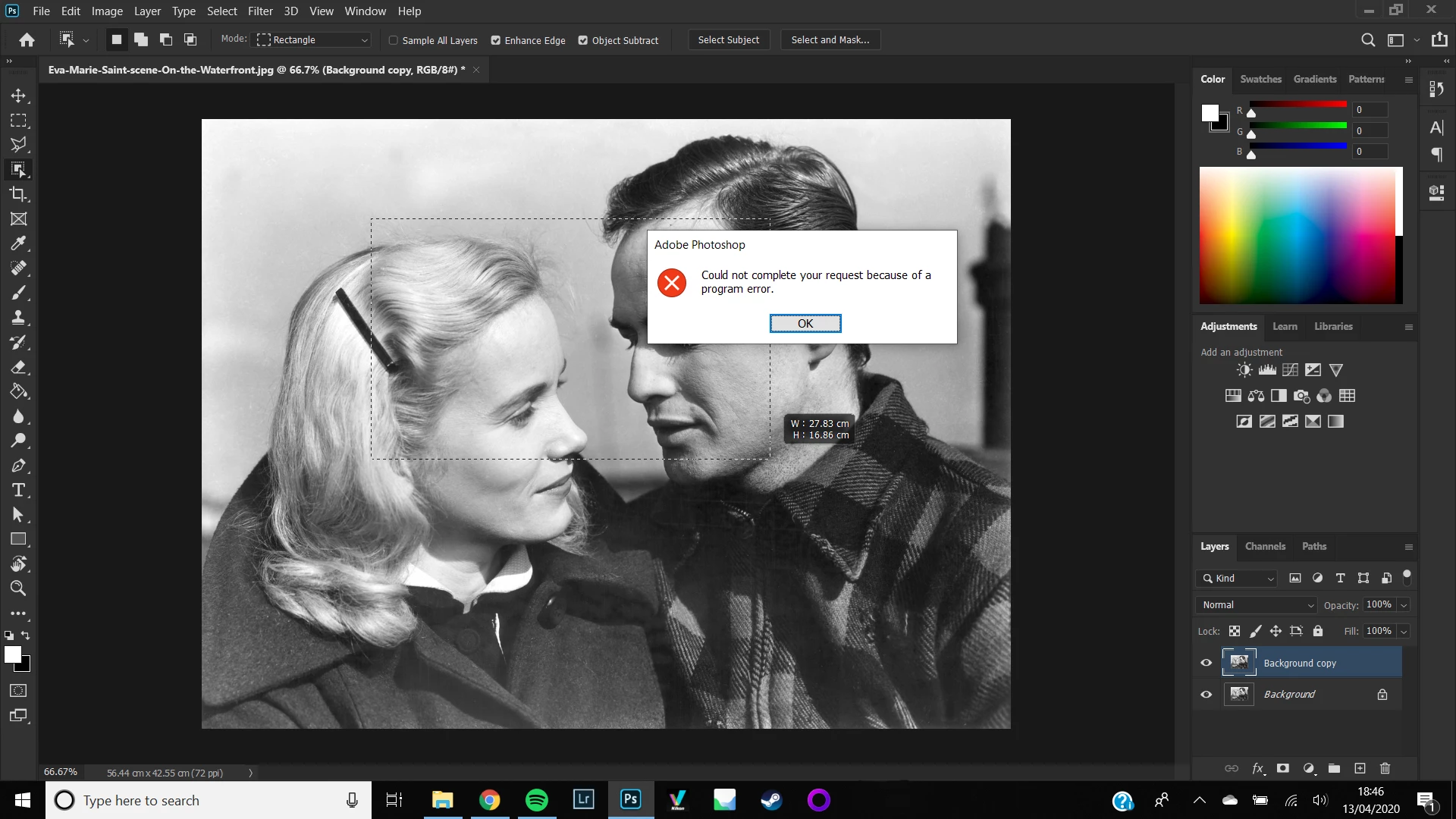Select the Eyedropper tool
The height and width of the screenshot is (819, 1456).
(18, 243)
